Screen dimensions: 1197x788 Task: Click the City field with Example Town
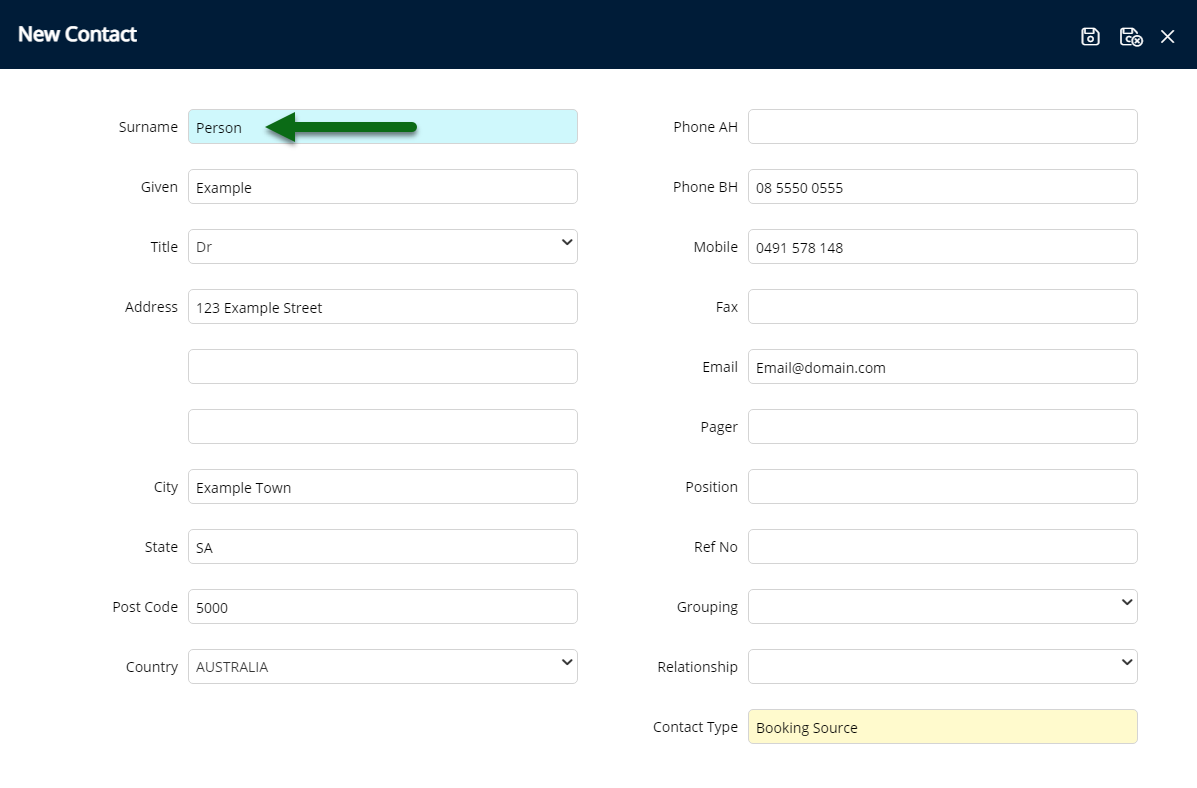[x=382, y=486]
